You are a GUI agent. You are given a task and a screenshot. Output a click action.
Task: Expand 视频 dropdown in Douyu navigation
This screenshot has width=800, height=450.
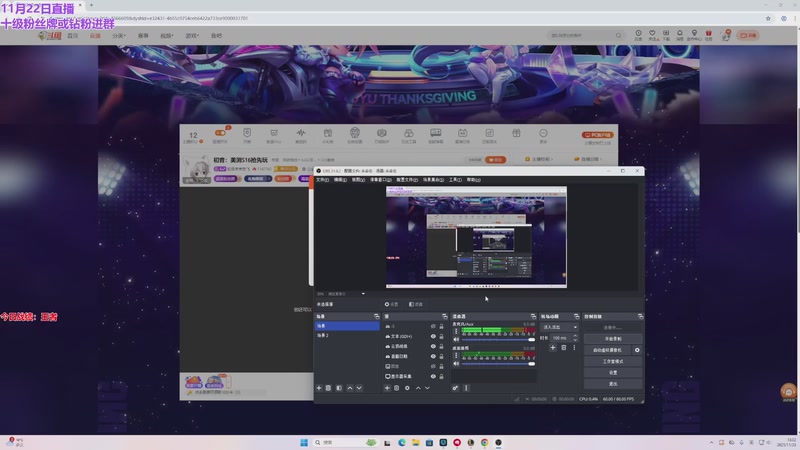[167, 36]
